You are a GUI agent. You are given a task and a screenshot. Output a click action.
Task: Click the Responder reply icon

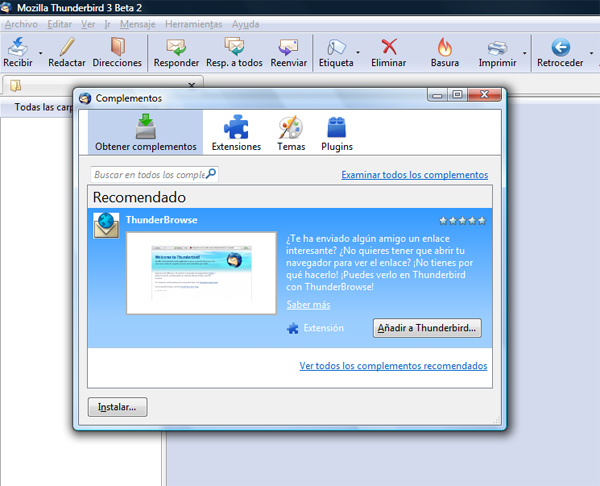[x=176, y=47]
